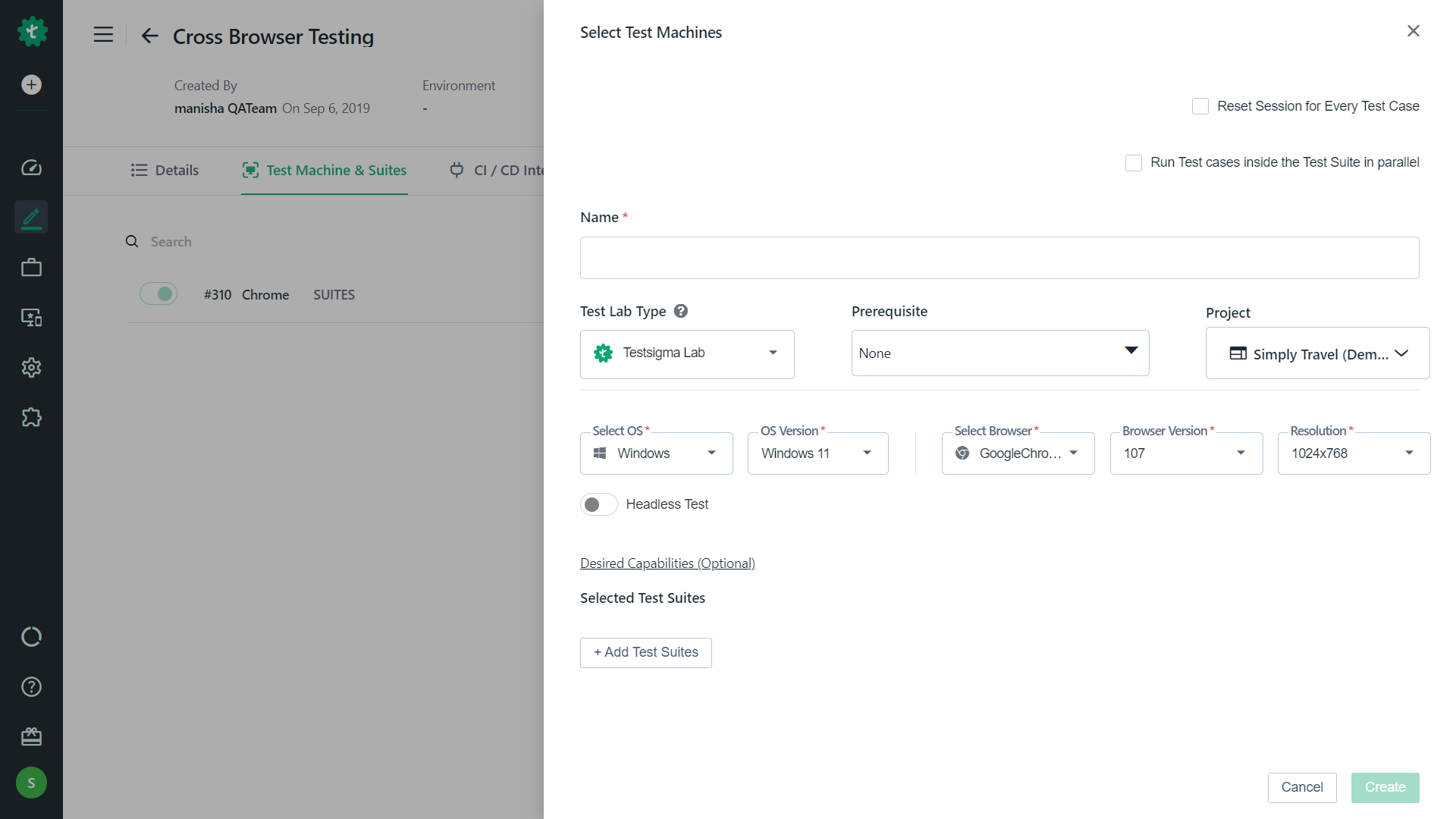This screenshot has height=819, width=1456.
Task: Click the plus create icon in sidebar
Action: (31, 85)
